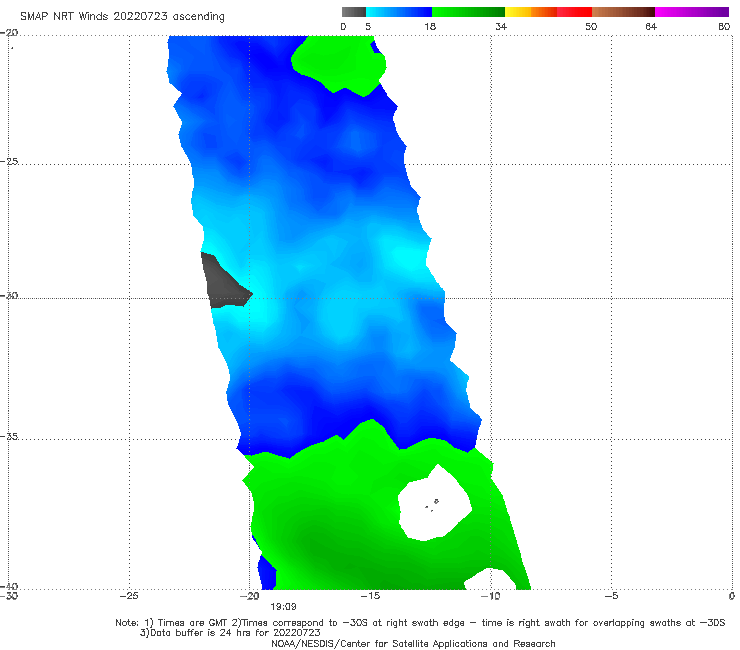The image size is (740, 650).
Task: Click the longitude label '-10' on bottom axis
Action: [490, 596]
